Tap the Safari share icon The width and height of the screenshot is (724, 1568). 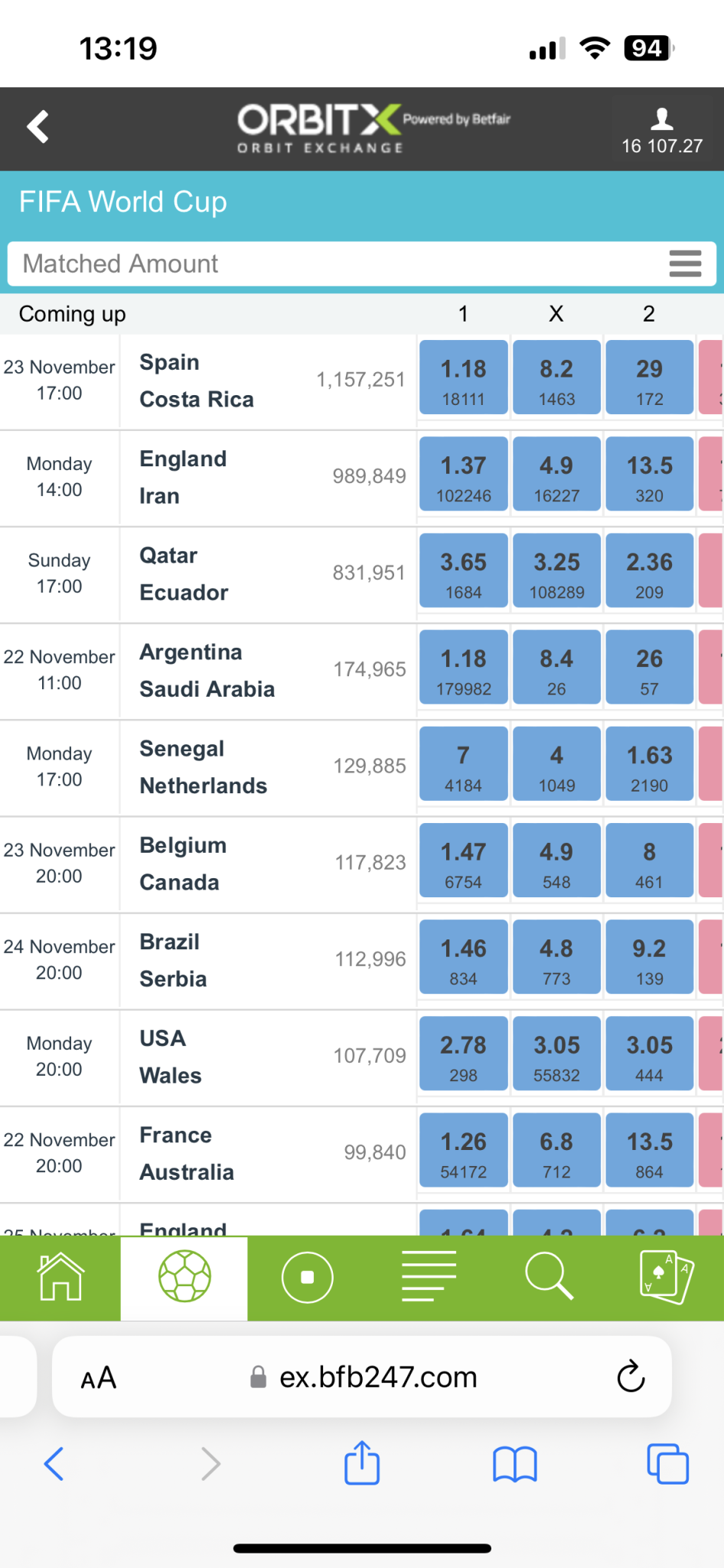tap(362, 1463)
